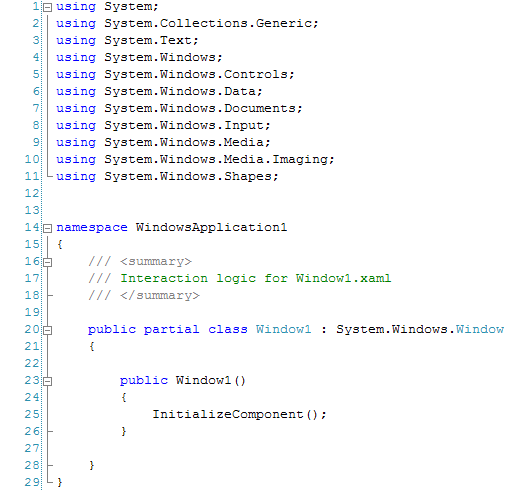
Task: Click System.Windows.Media.Imaging using line
Action: pos(195,159)
